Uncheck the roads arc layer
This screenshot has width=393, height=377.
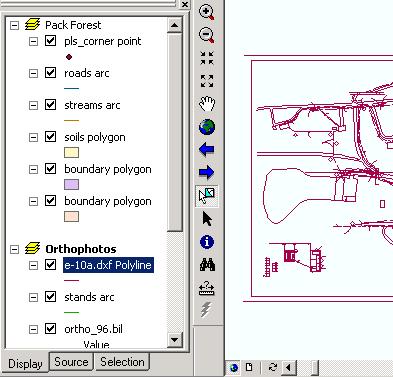click(x=50, y=73)
